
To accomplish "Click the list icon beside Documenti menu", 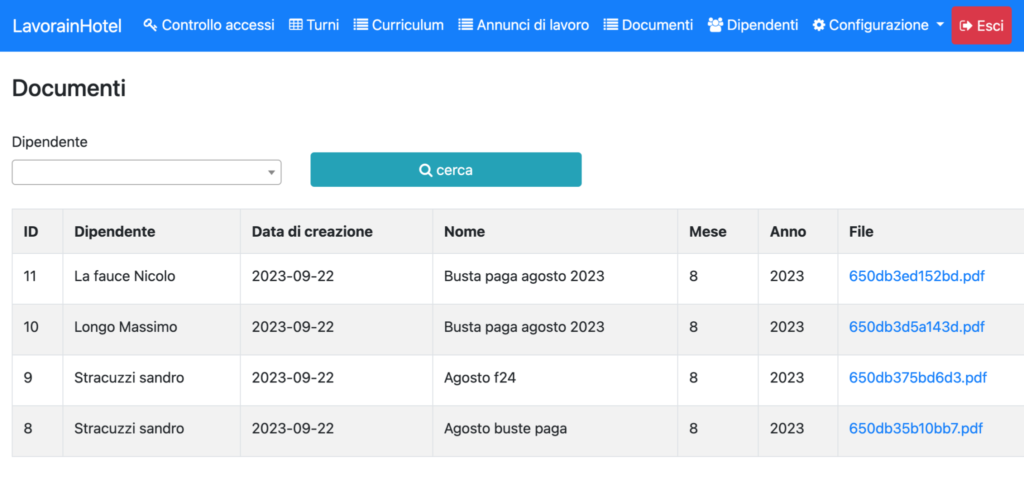I will 611,25.
